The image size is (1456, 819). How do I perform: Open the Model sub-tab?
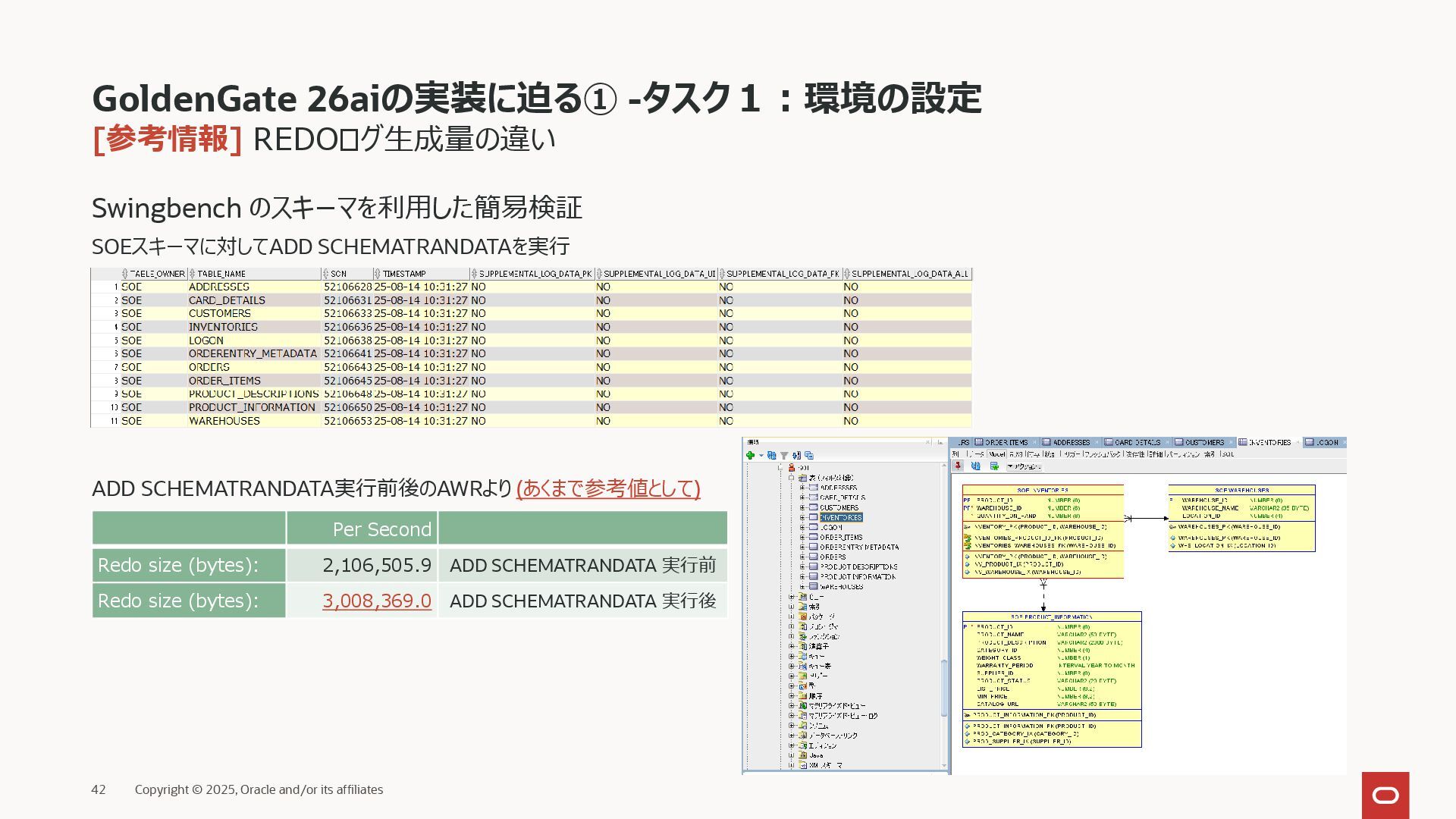996,454
